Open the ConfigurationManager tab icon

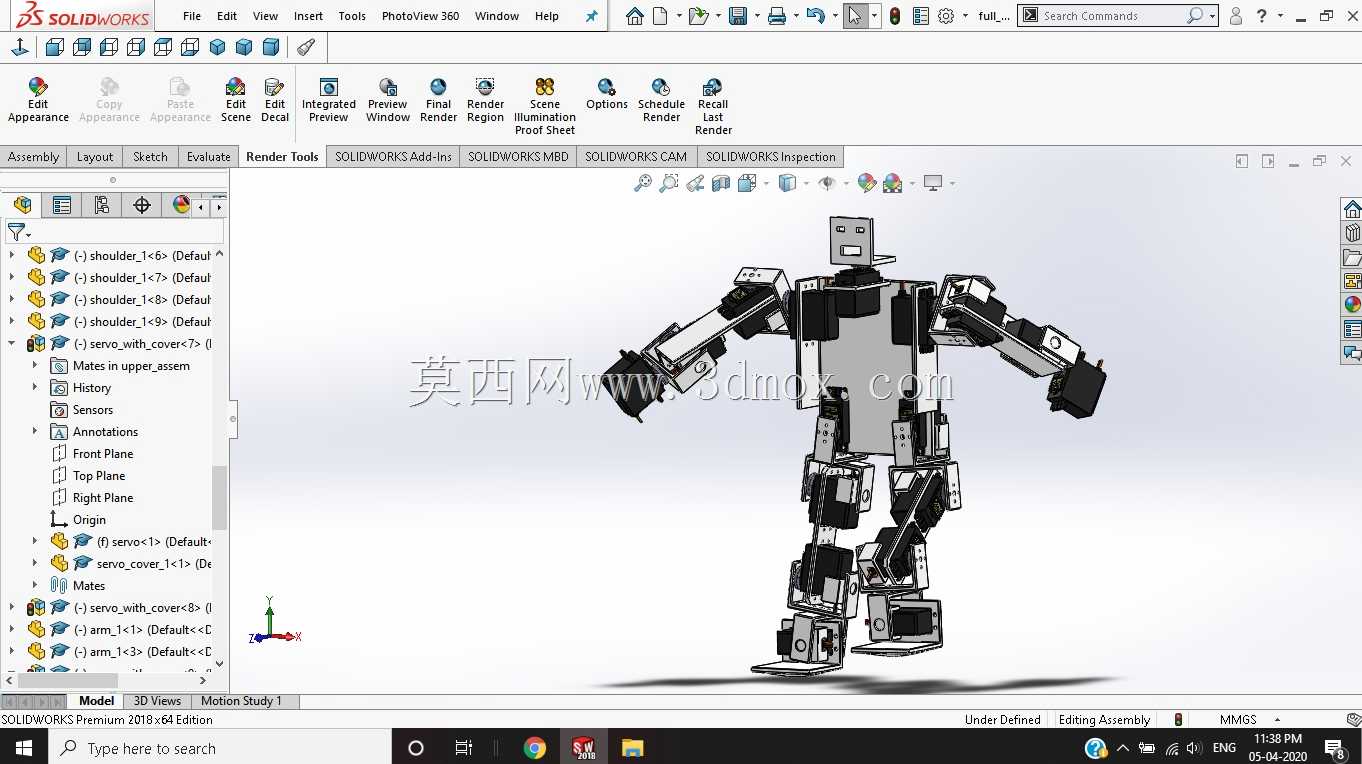tap(102, 205)
